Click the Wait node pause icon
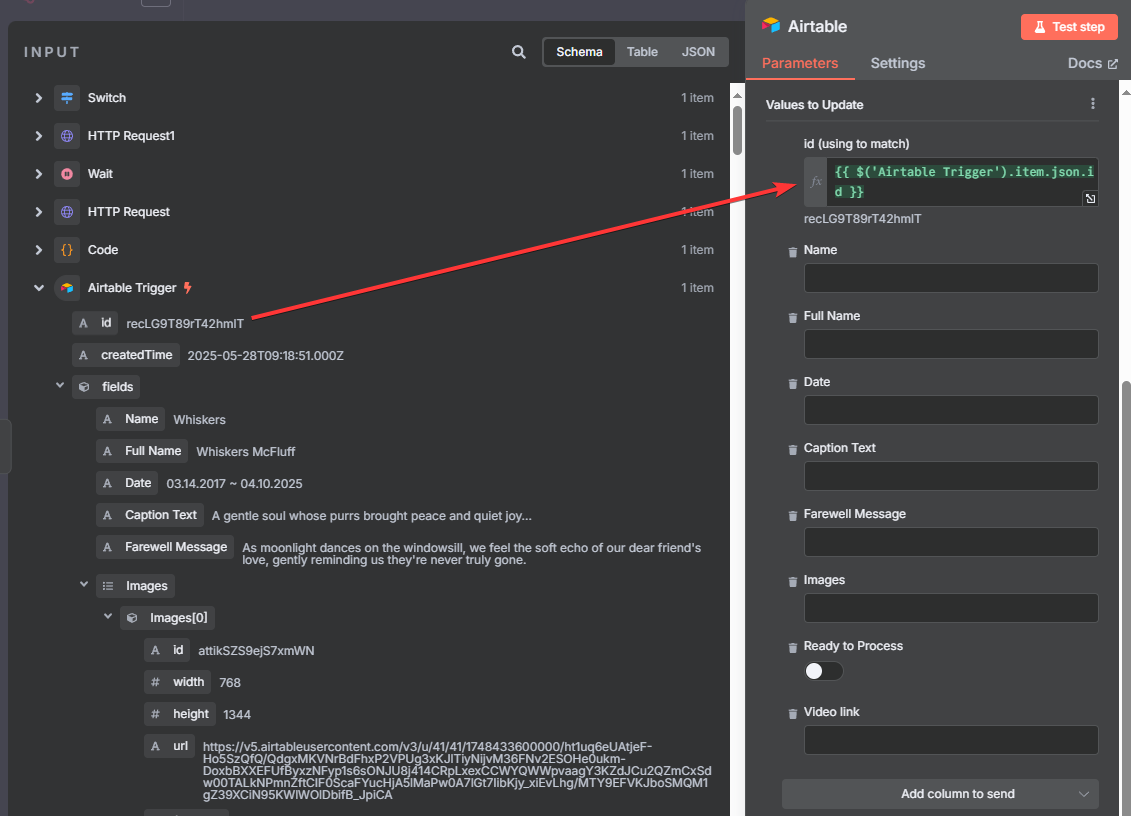1131x816 pixels. coord(67,174)
